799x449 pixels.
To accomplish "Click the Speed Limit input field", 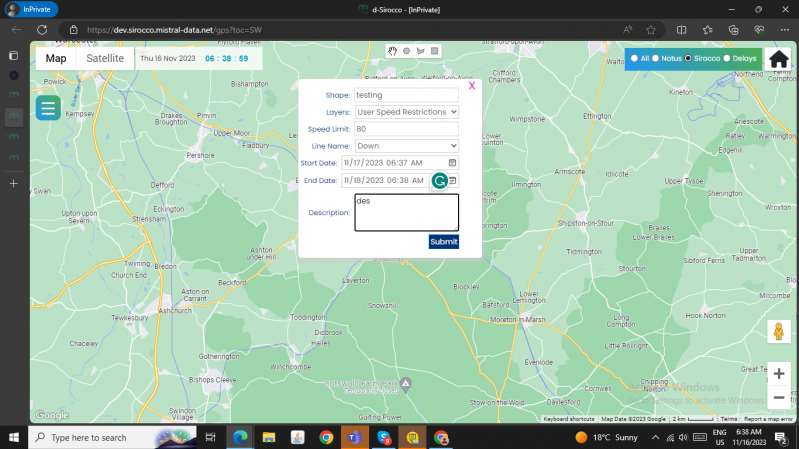I will 407,129.
